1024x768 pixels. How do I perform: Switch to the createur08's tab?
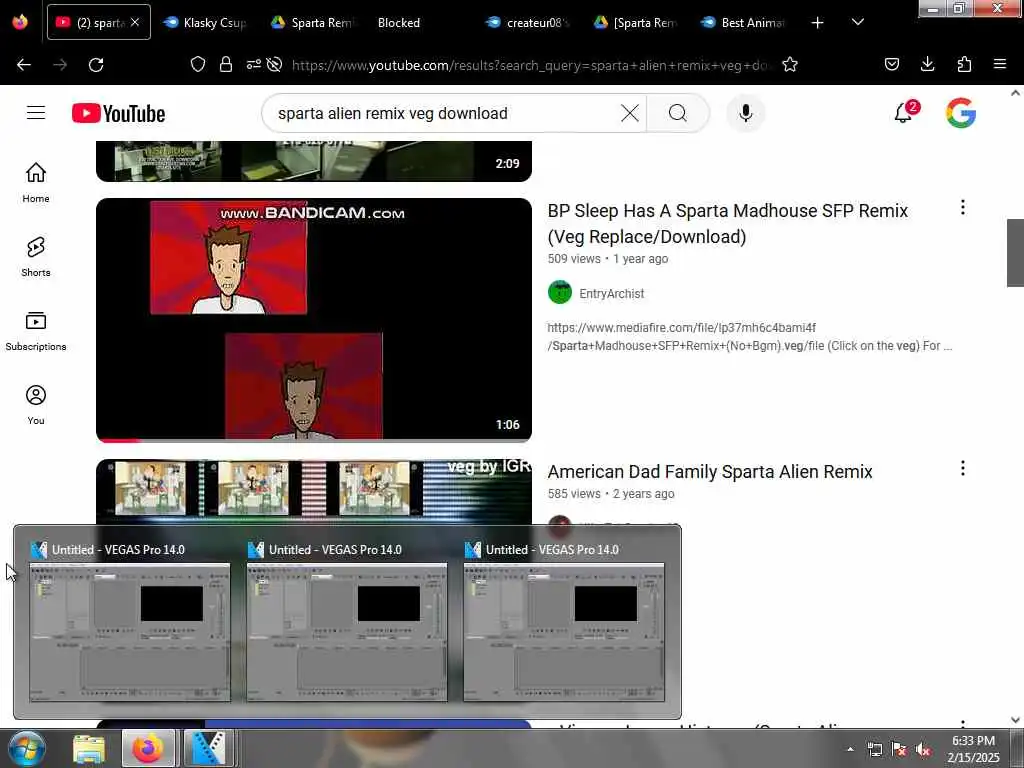coord(528,23)
